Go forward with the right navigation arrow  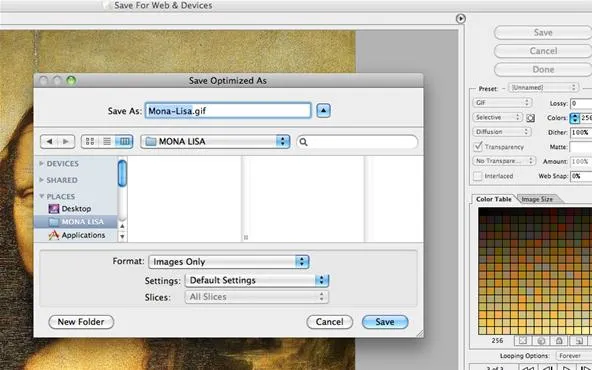click(x=66, y=142)
